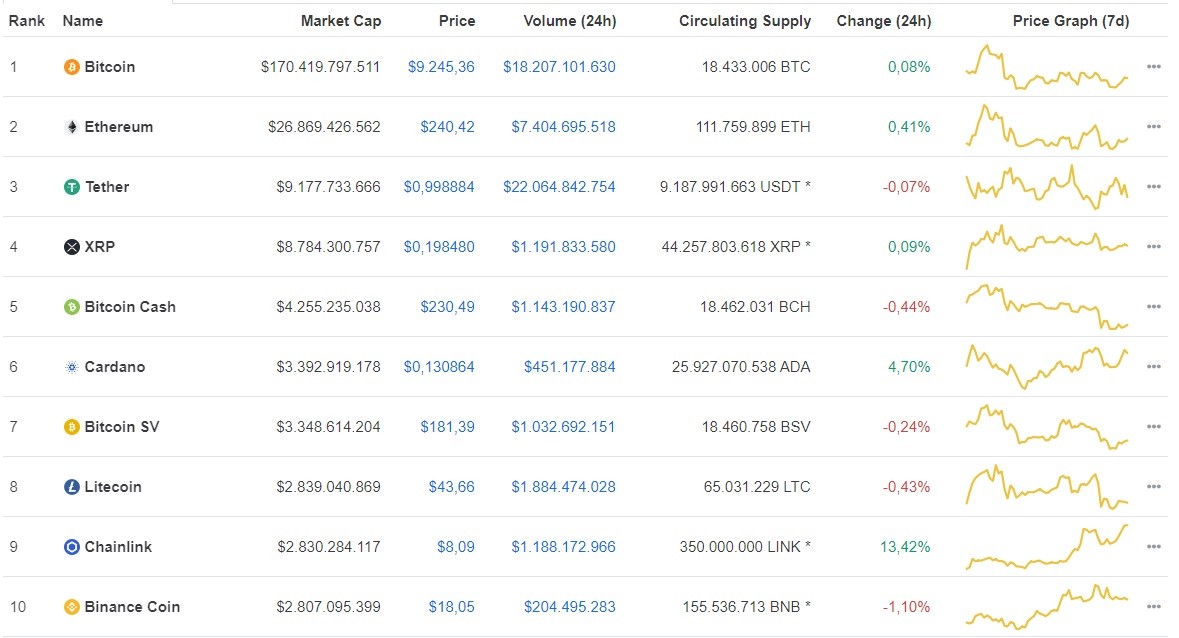Image resolution: width=1179 pixels, height=638 pixels.
Task: Click the Litecoin logo icon
Action: tap(70, 487)
